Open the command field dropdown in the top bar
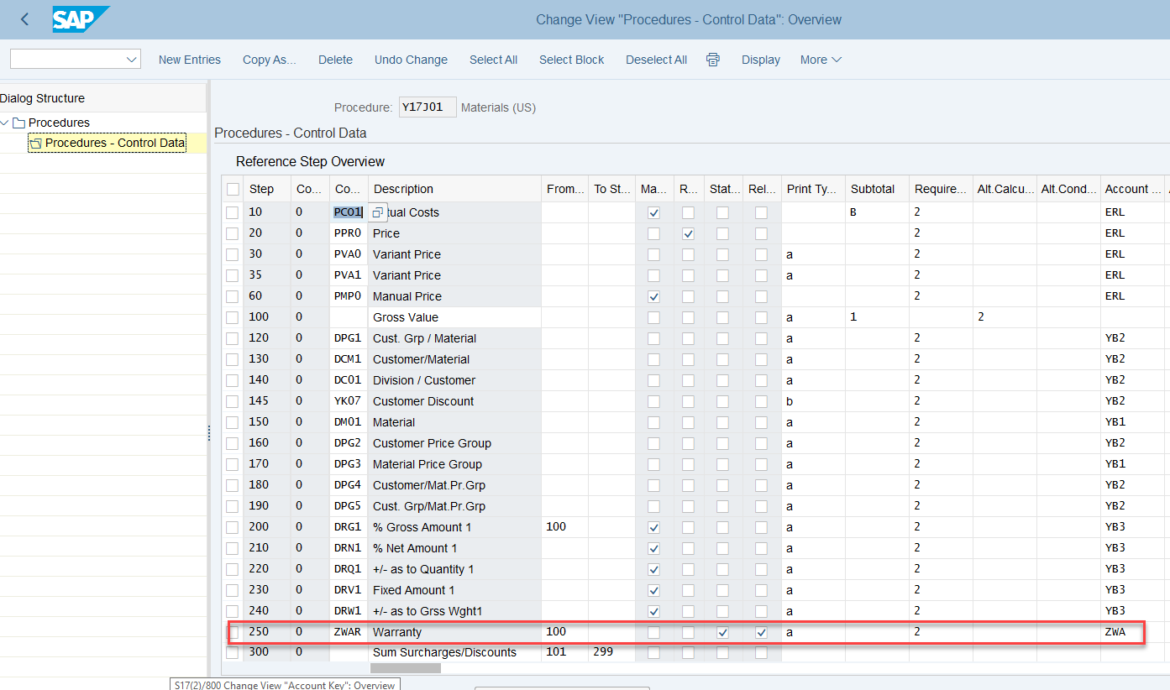Image resolution: width=1170 pixels, height=690 pixels. tap(131, 58)
